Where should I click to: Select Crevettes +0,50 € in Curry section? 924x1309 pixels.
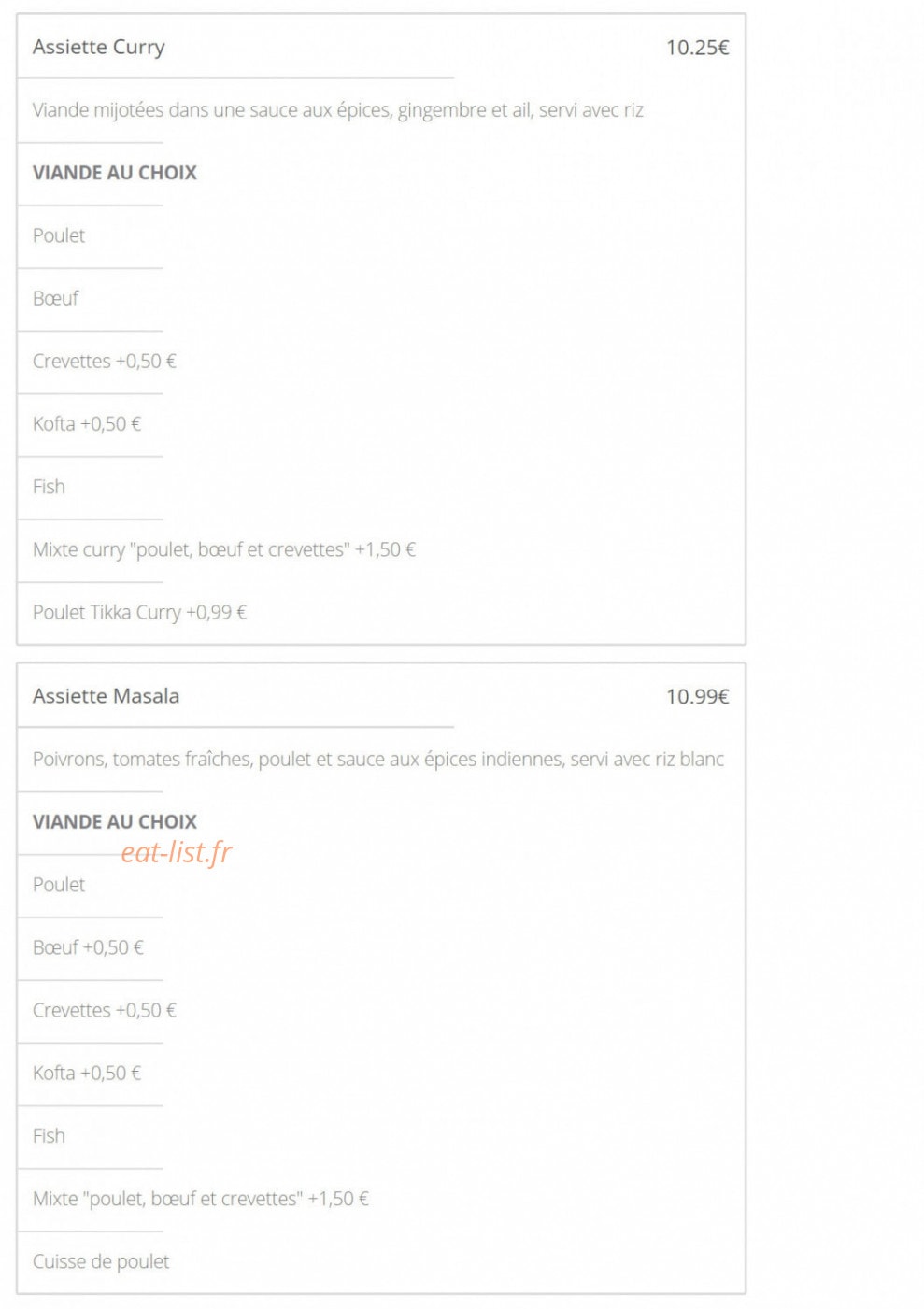click(x=105, y=361)
